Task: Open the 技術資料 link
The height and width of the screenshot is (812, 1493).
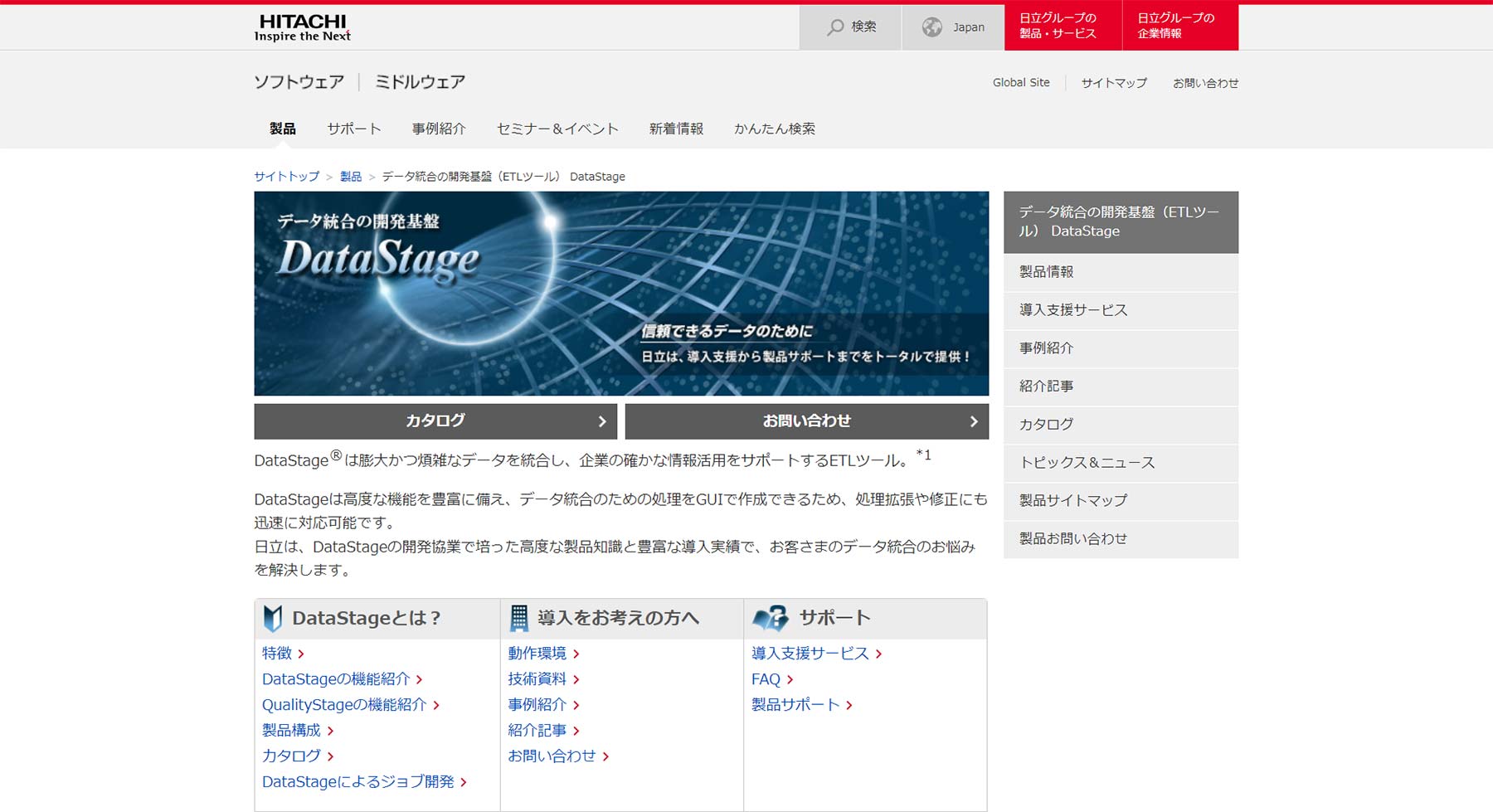Action: click(537, 679)
